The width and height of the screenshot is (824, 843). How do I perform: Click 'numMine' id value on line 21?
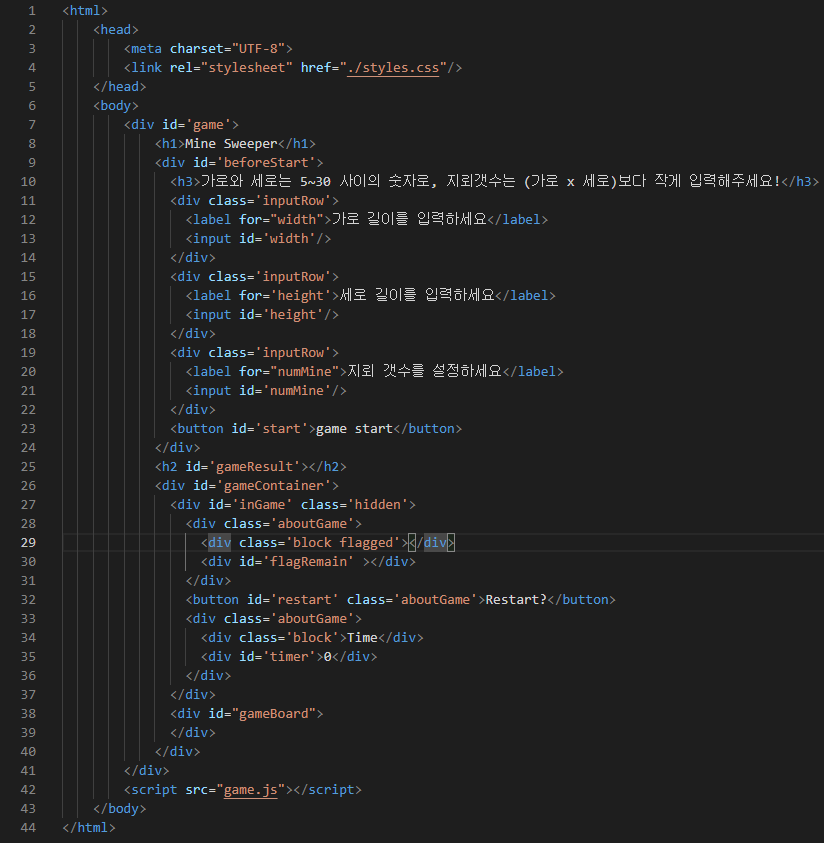point(297,391)
